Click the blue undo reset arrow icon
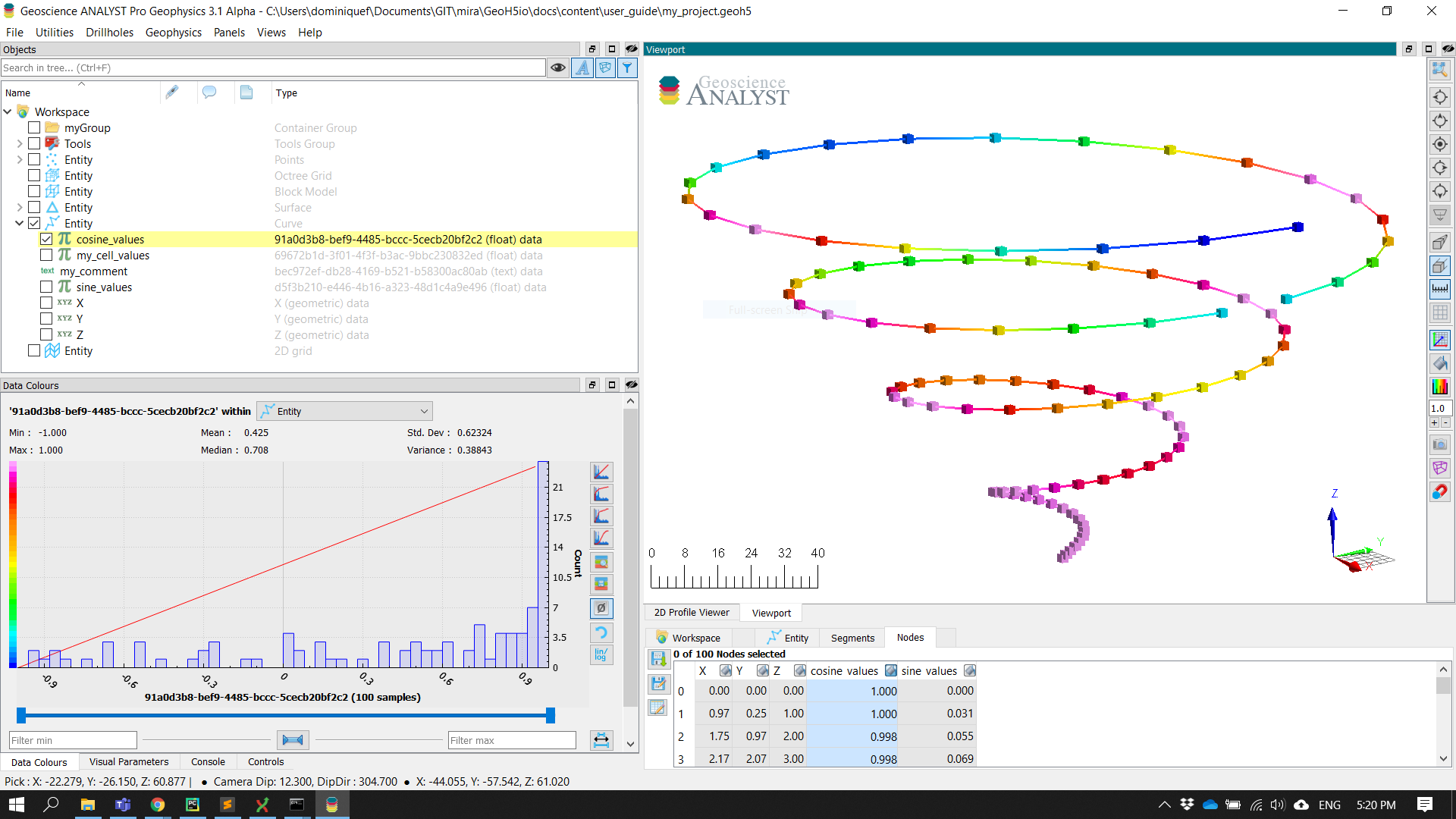1456x819 pixels. coord(601,632)
